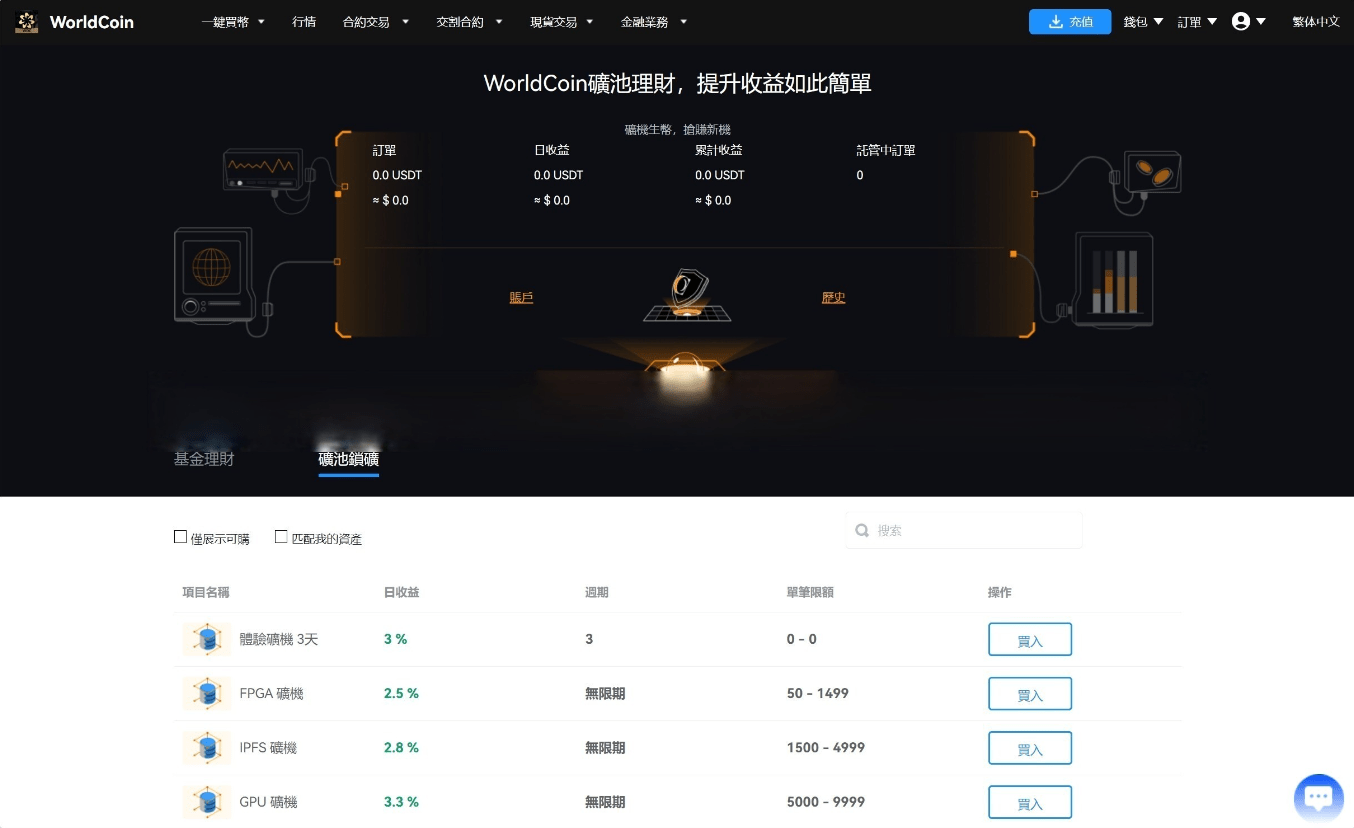Focus the 搜索 search input field
The image size is (1354, 828).
click(x=964, y=531)
